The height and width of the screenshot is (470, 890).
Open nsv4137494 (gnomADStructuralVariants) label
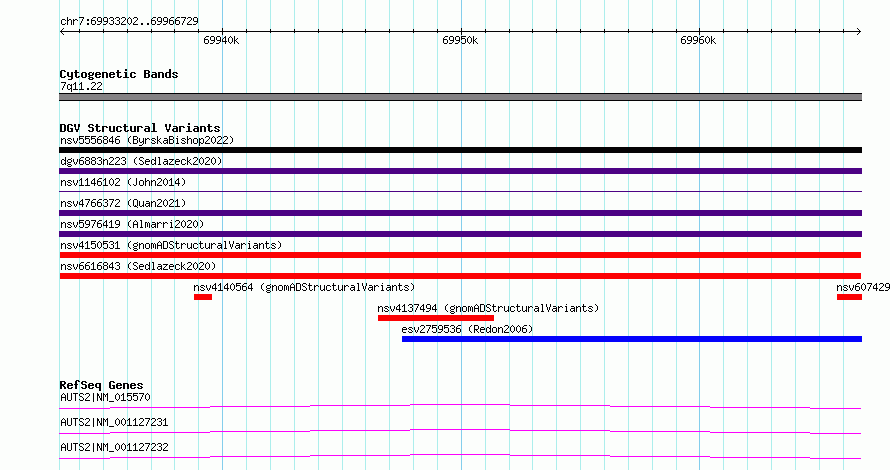pos(488,308)
